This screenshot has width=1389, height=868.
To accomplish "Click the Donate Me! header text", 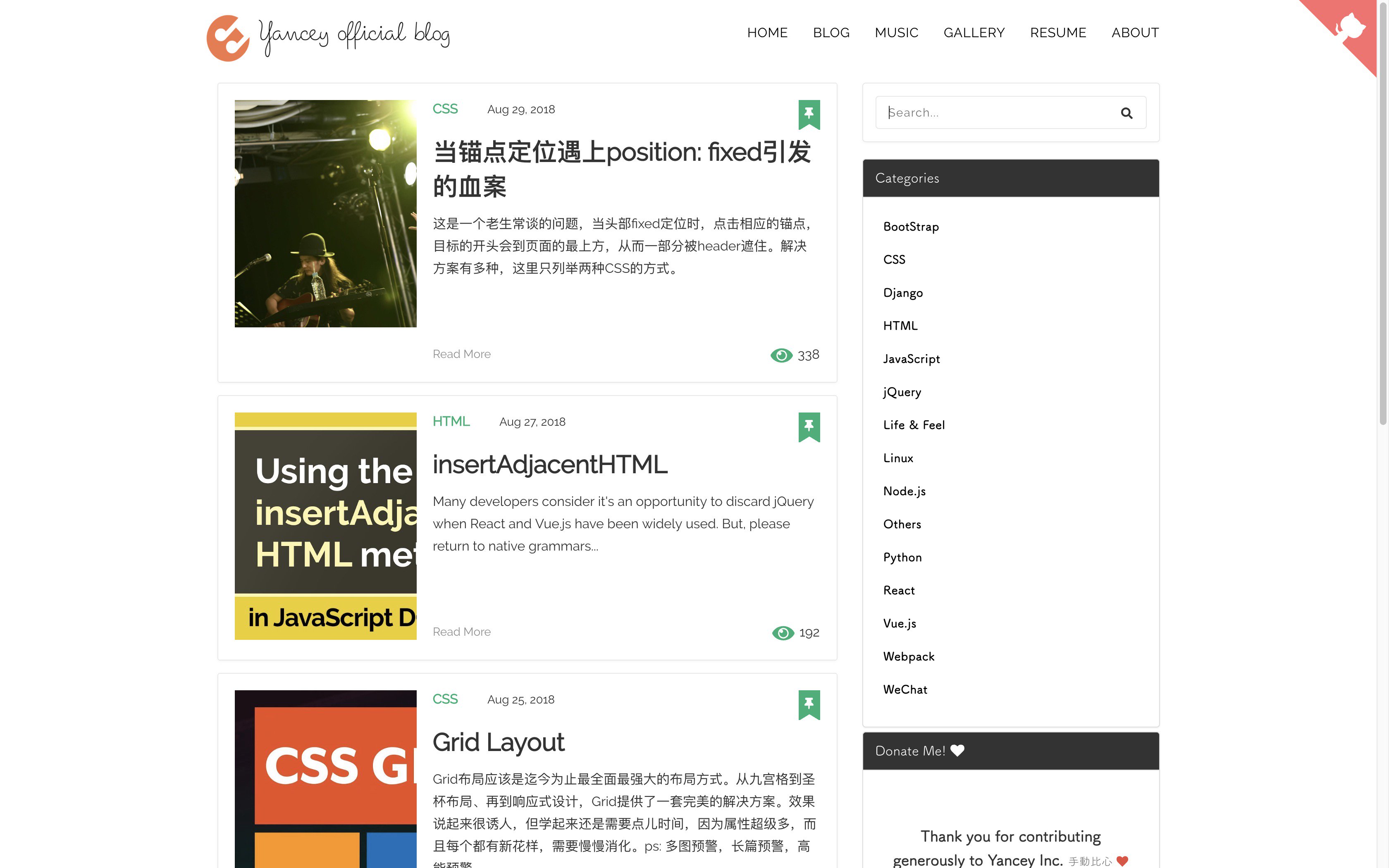I will pyautogui.click(x=910, y=751).
